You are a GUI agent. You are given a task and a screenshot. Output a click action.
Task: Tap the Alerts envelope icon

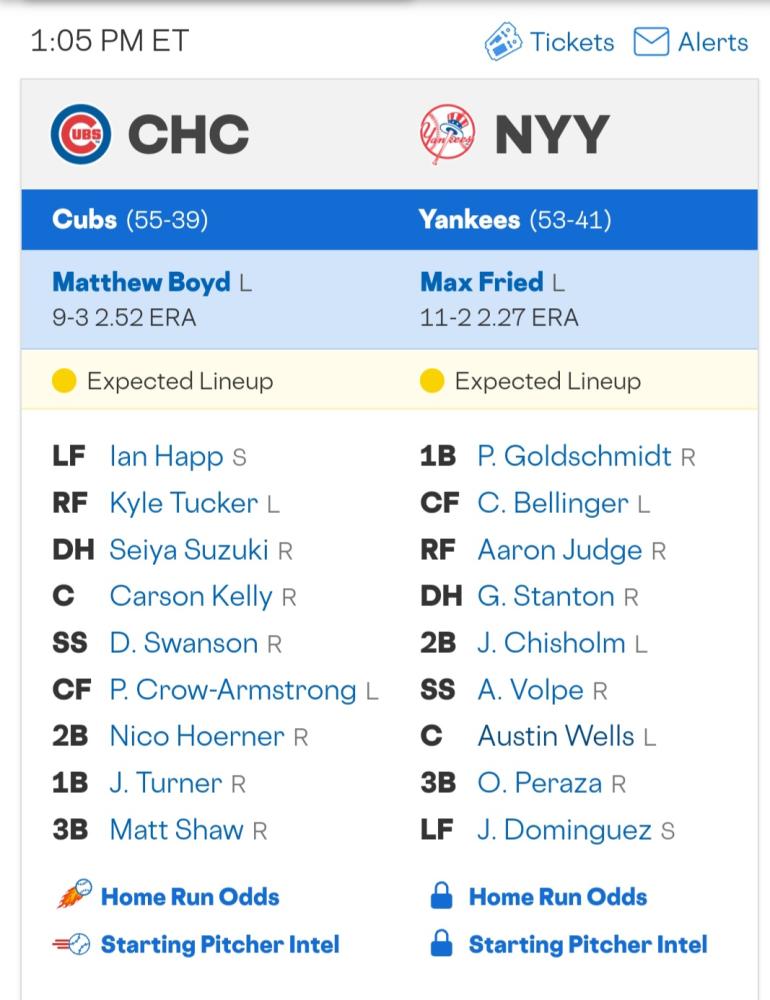[x=651, y=42]
